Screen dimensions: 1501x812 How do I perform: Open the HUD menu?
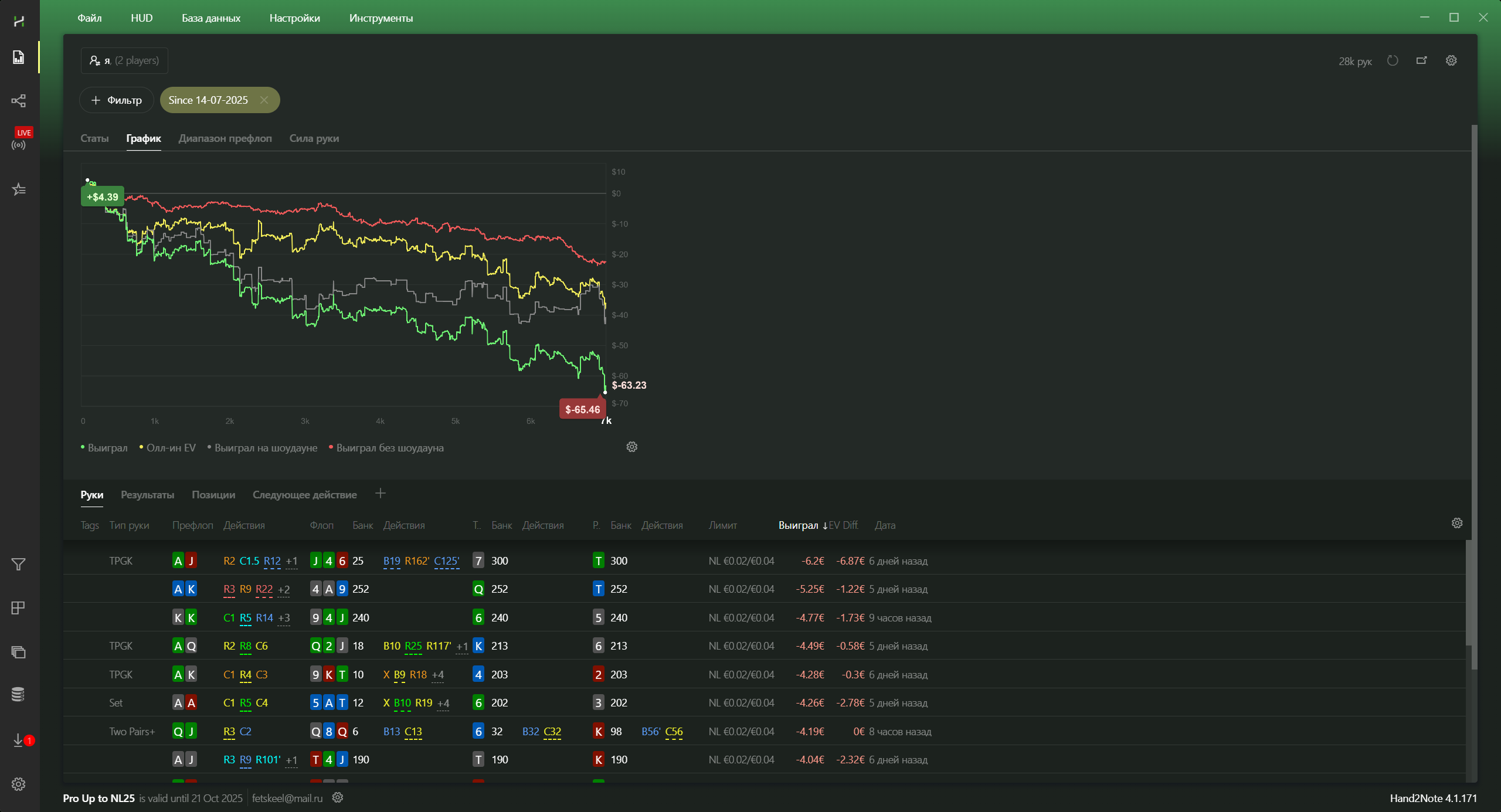click(x=142, y=18)
